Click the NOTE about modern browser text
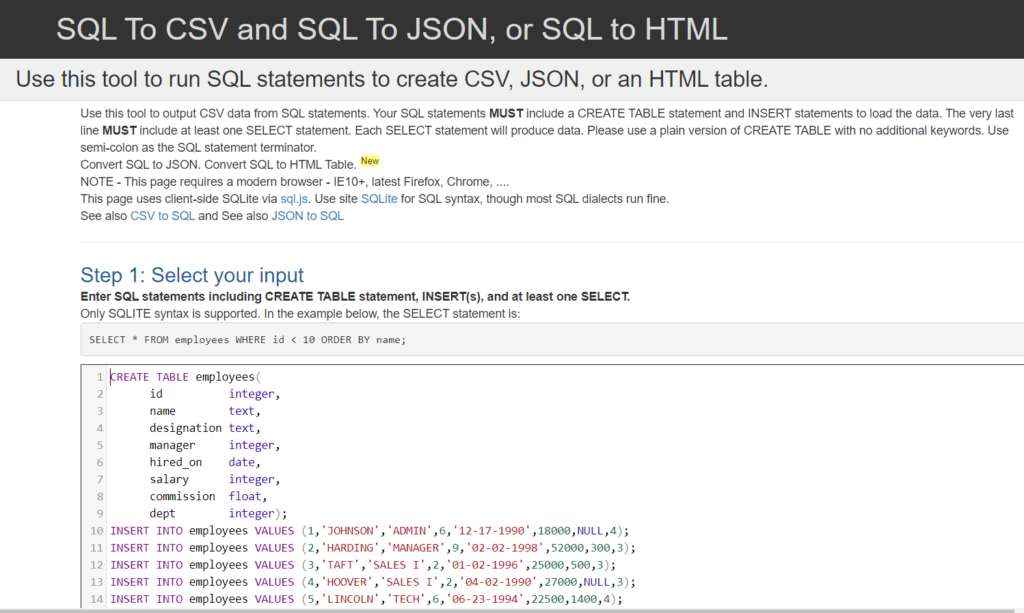 (295, 182)
